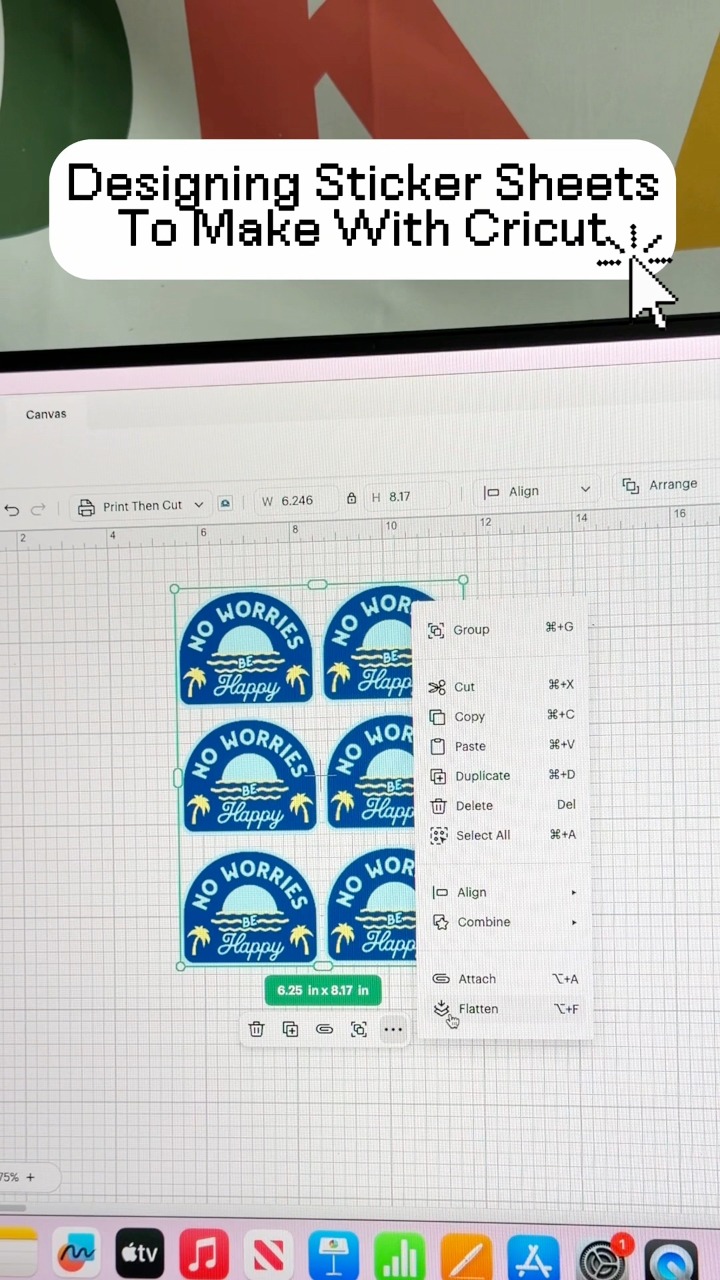
Task: Choose Copy from the context menu
Action: coord(502,716)
